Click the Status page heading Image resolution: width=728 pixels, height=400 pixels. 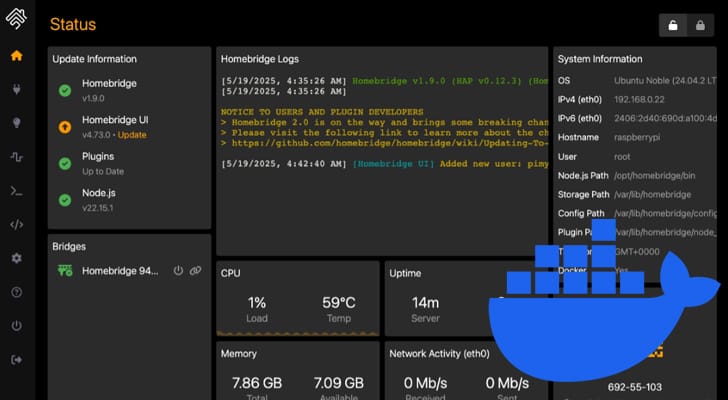point(73,24)
